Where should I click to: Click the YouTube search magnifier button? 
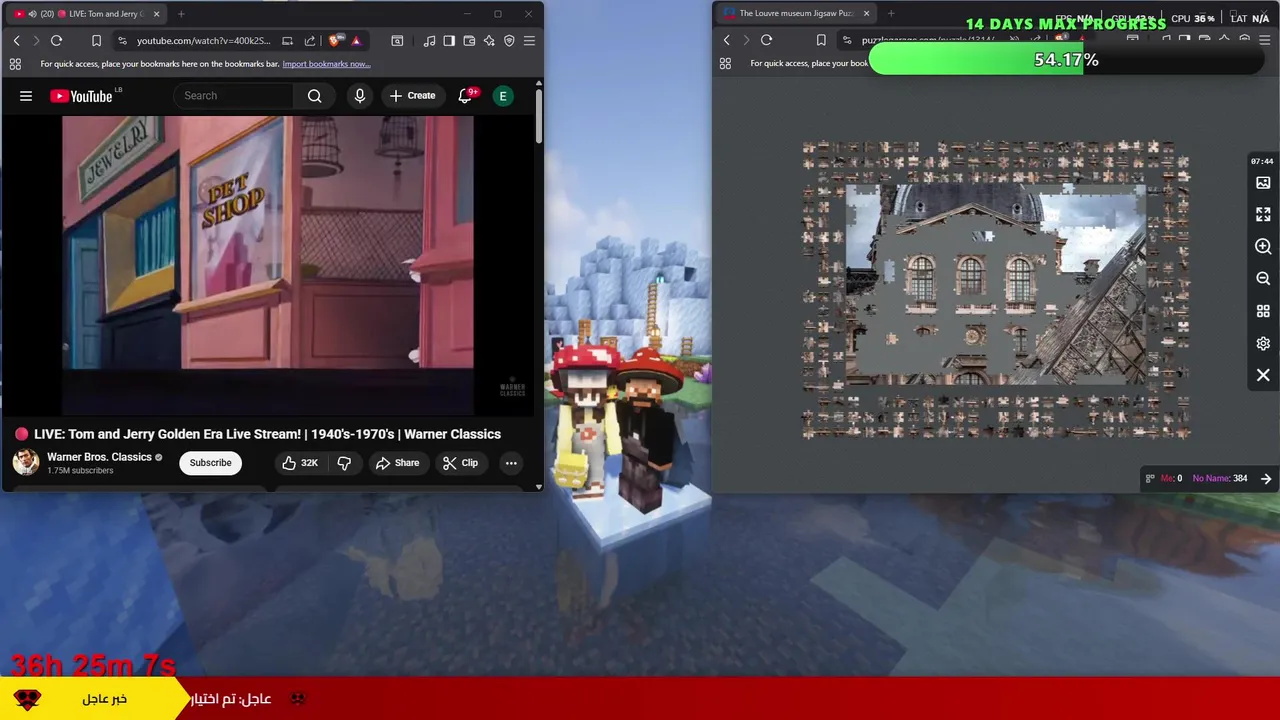click(x=315, y=96)
